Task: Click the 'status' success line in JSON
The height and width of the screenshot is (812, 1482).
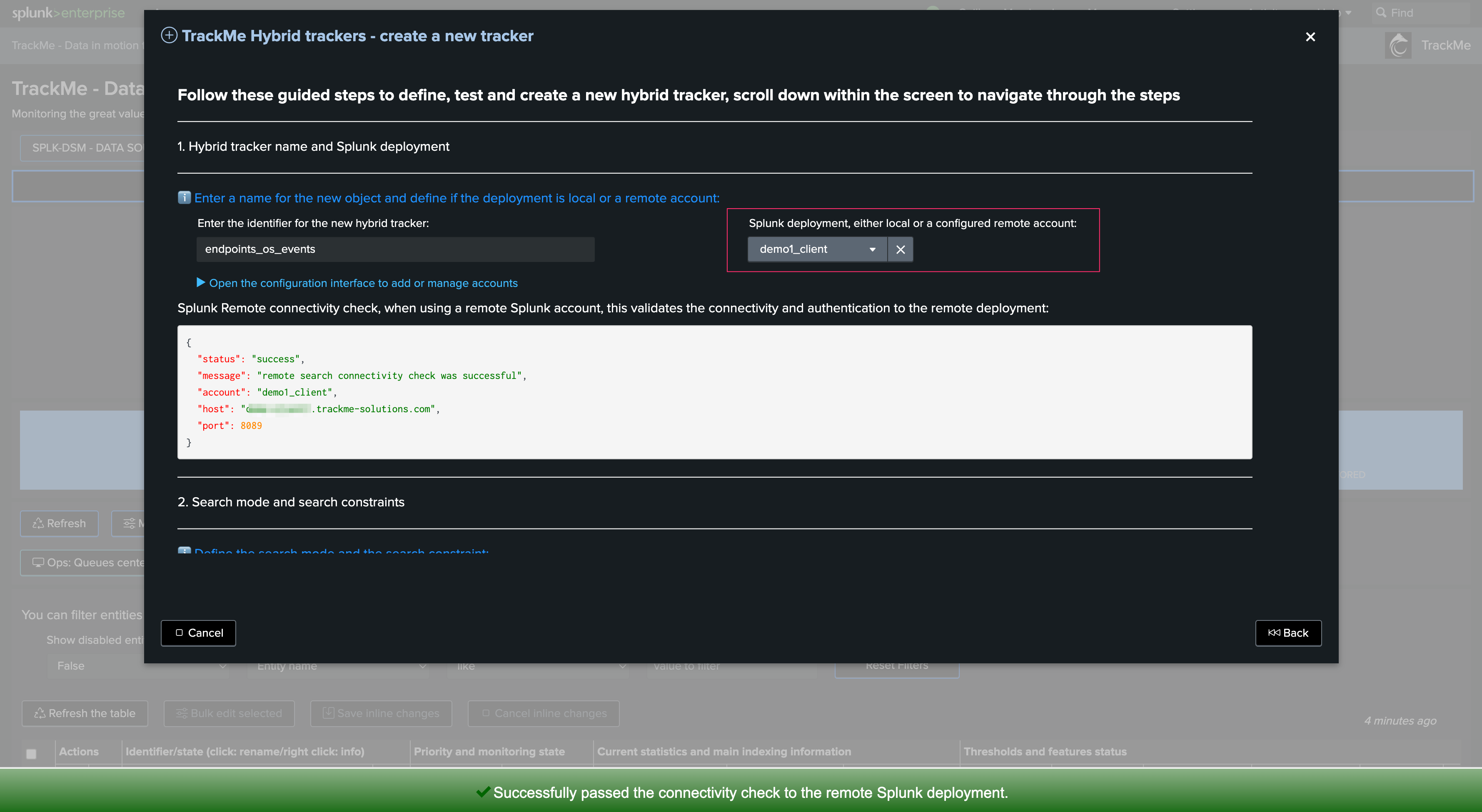Action: pyautogui.click(x=251, y=359)
